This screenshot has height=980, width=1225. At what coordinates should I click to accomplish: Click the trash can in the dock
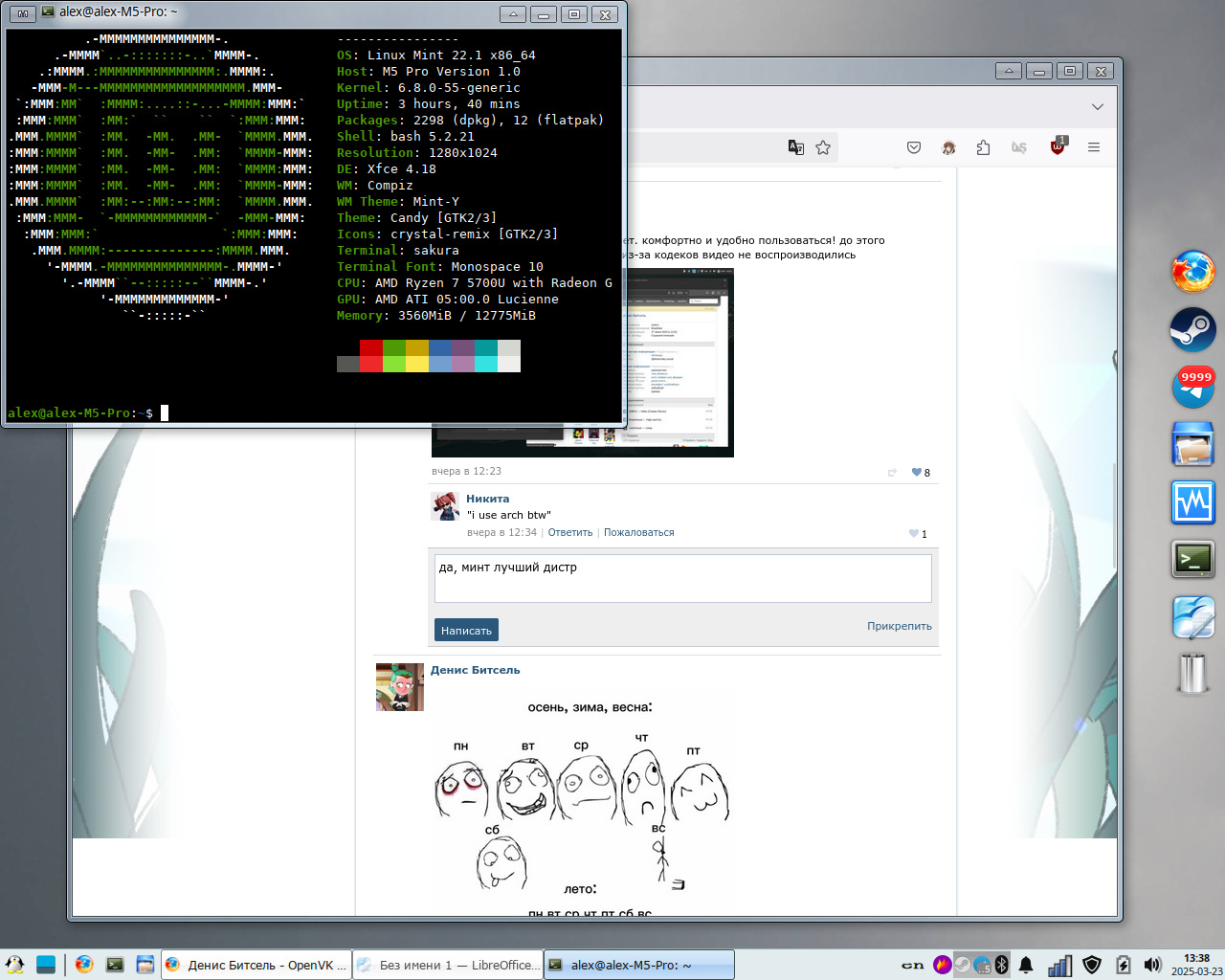point(1192,673)
